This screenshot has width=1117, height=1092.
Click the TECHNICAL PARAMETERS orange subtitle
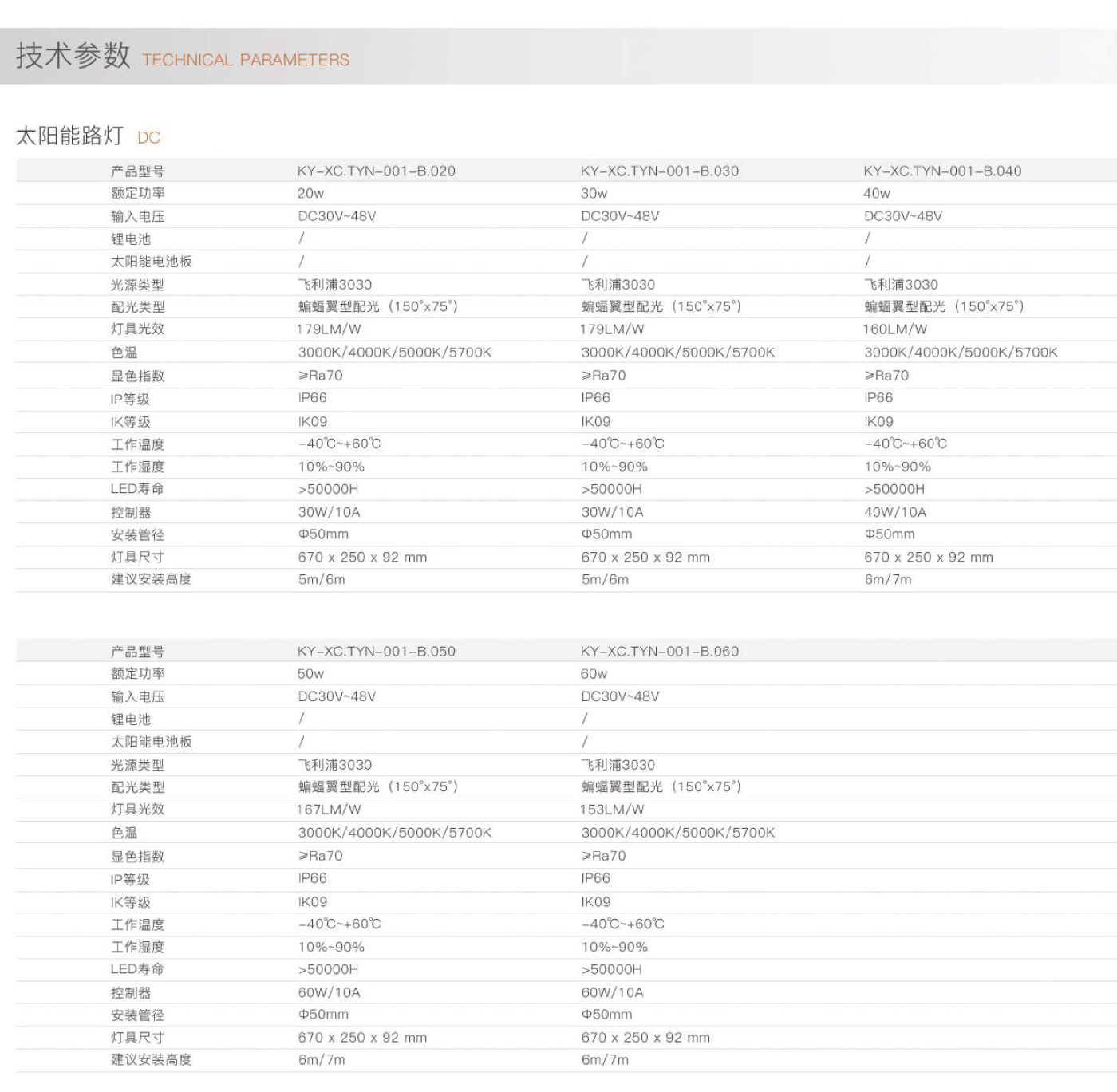(x=245, y=60)
